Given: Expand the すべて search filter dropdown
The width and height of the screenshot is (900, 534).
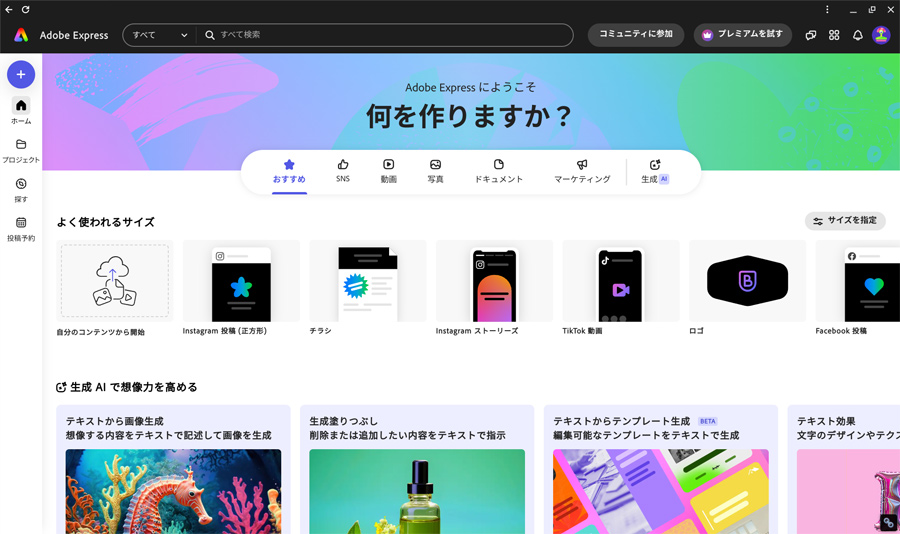Looking at the screenshot, I should pos(160,35).
